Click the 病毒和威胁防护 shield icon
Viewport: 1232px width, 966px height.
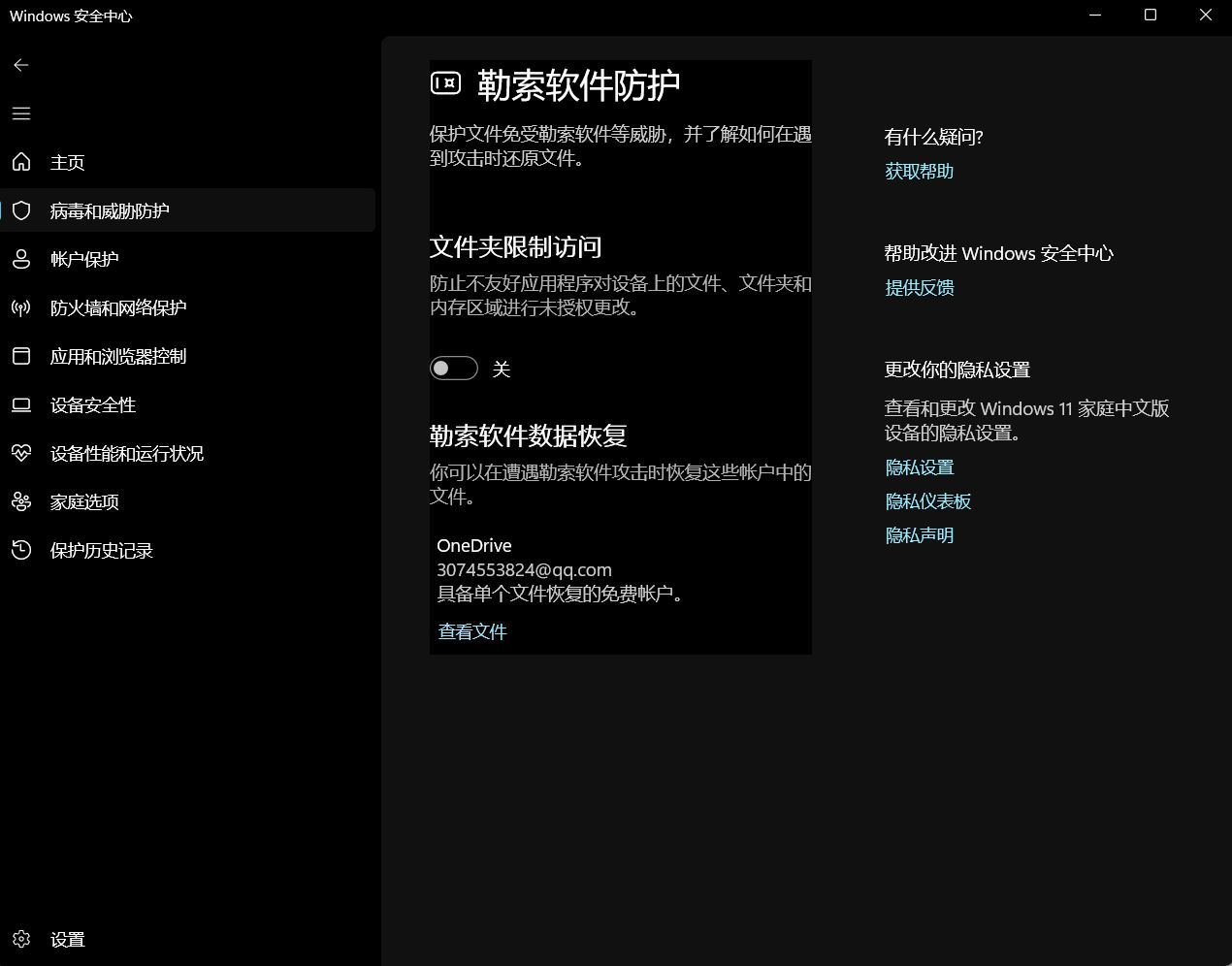pyautogui.click(x=20, y=210)
